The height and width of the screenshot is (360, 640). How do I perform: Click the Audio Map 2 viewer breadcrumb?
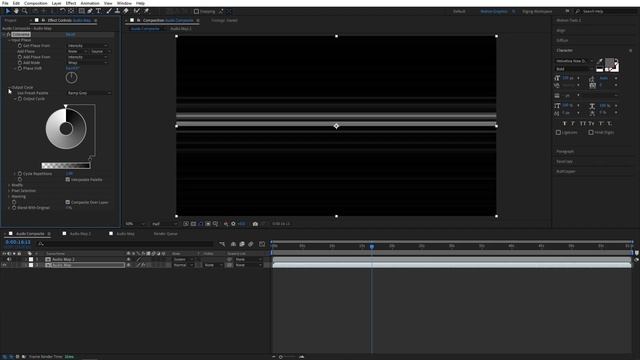pyautogui.click(x=180, y=29)
